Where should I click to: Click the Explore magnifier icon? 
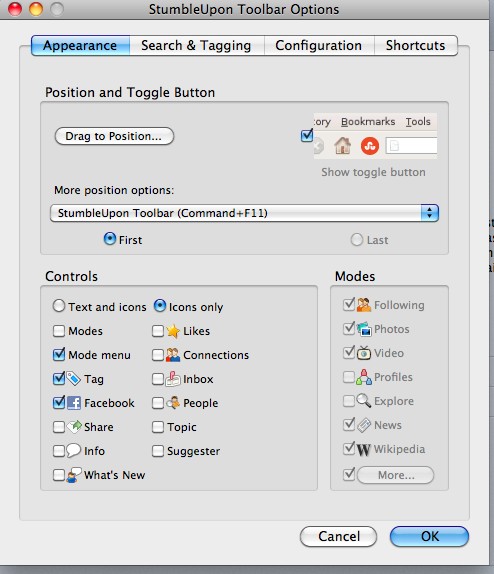pyautogui.click(x=364, y=400)
